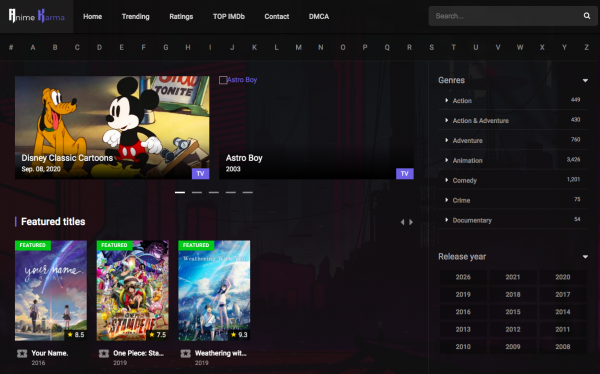The image size is (600, 374).
Task: Click inside the Search input field
Action: (x=505, y=16)
